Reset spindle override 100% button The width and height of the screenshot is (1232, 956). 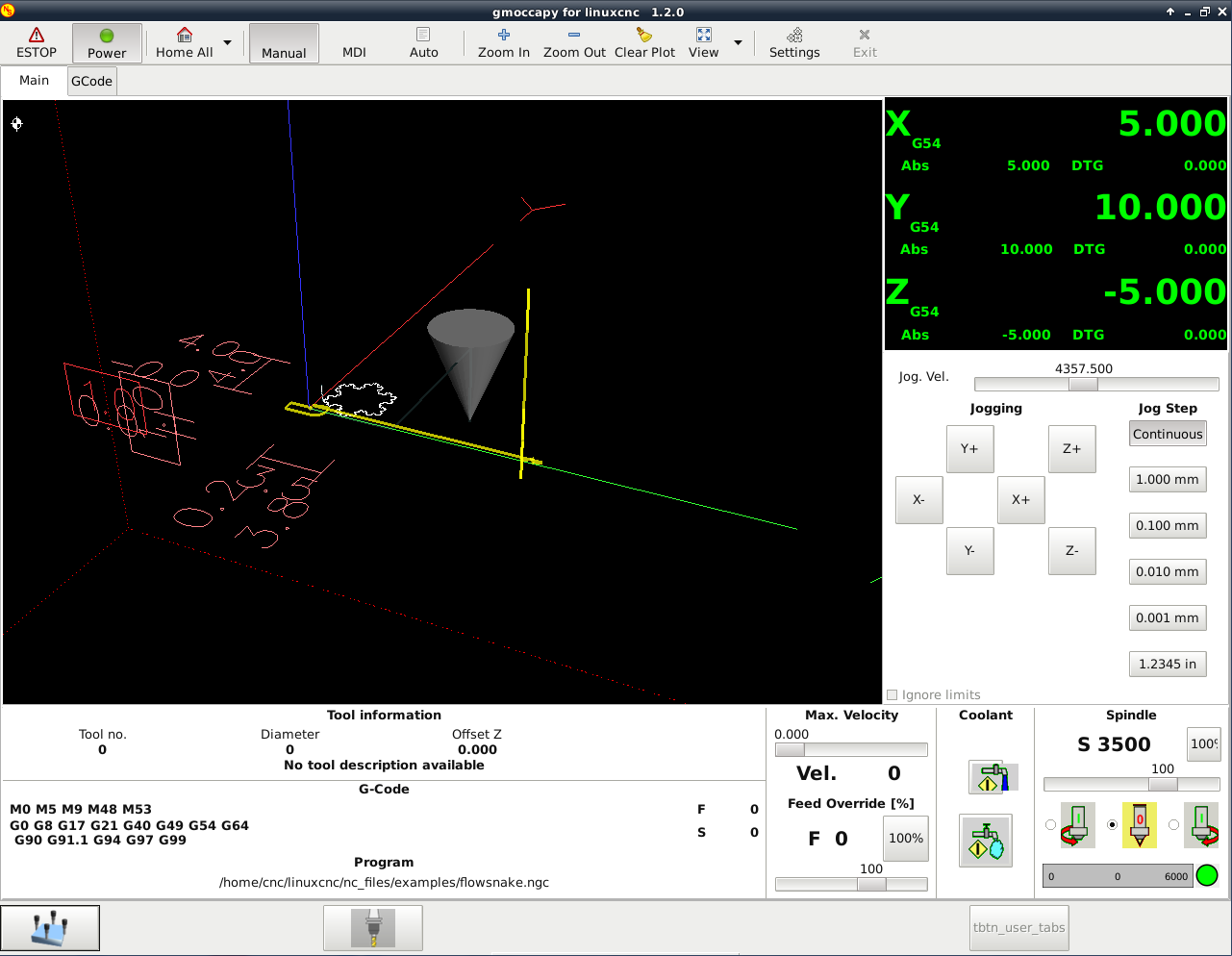pyautogui.click(x=1203, y=743)
